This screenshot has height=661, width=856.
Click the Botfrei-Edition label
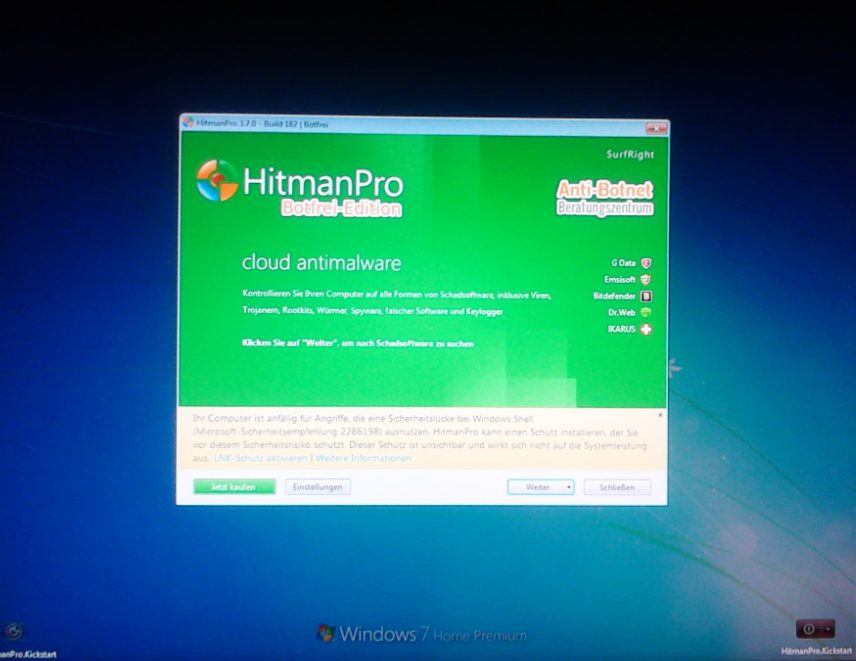[x=341, y=209]
